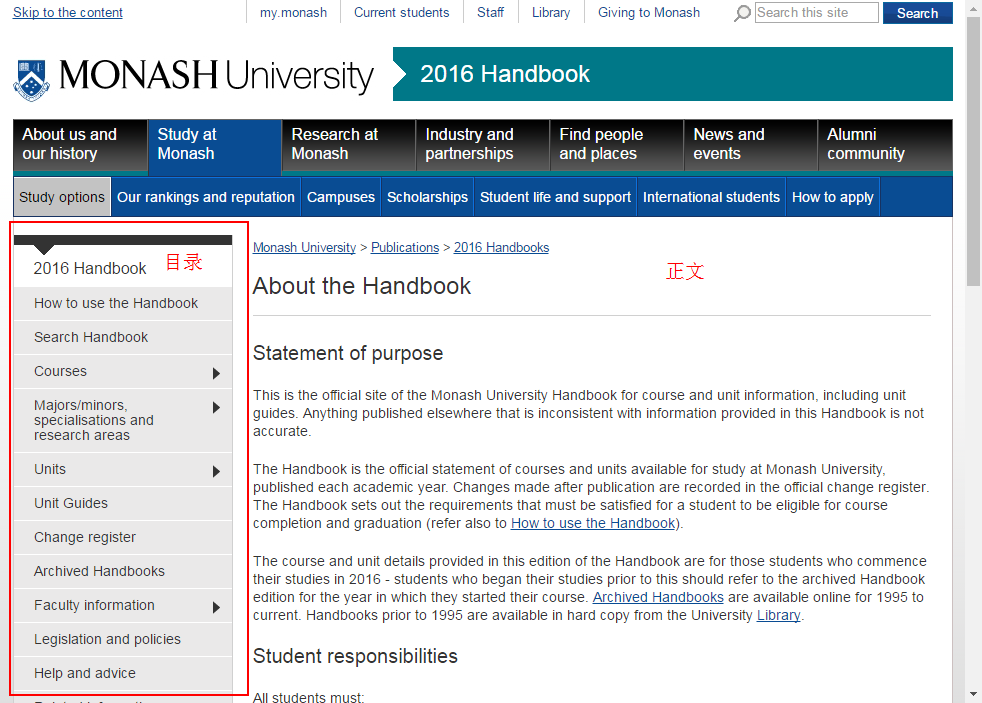
Task: Select Scholarships in the navigation bar
Action: [426, 197]
